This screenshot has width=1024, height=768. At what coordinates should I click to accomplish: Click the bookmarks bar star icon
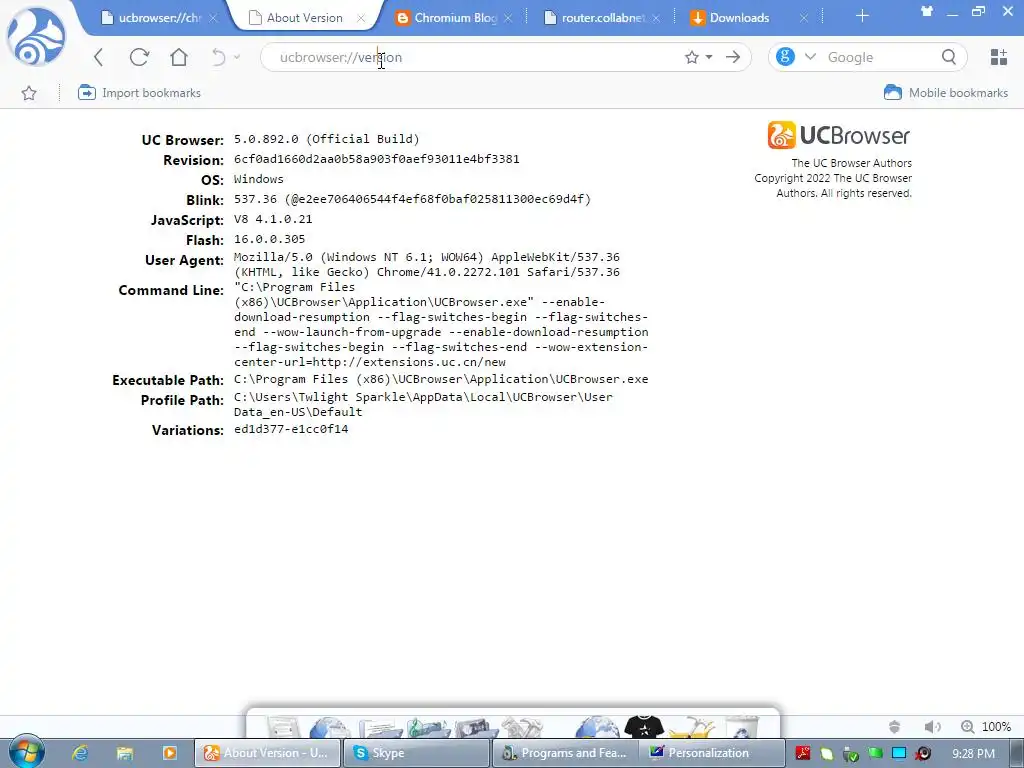coord(29,93)
